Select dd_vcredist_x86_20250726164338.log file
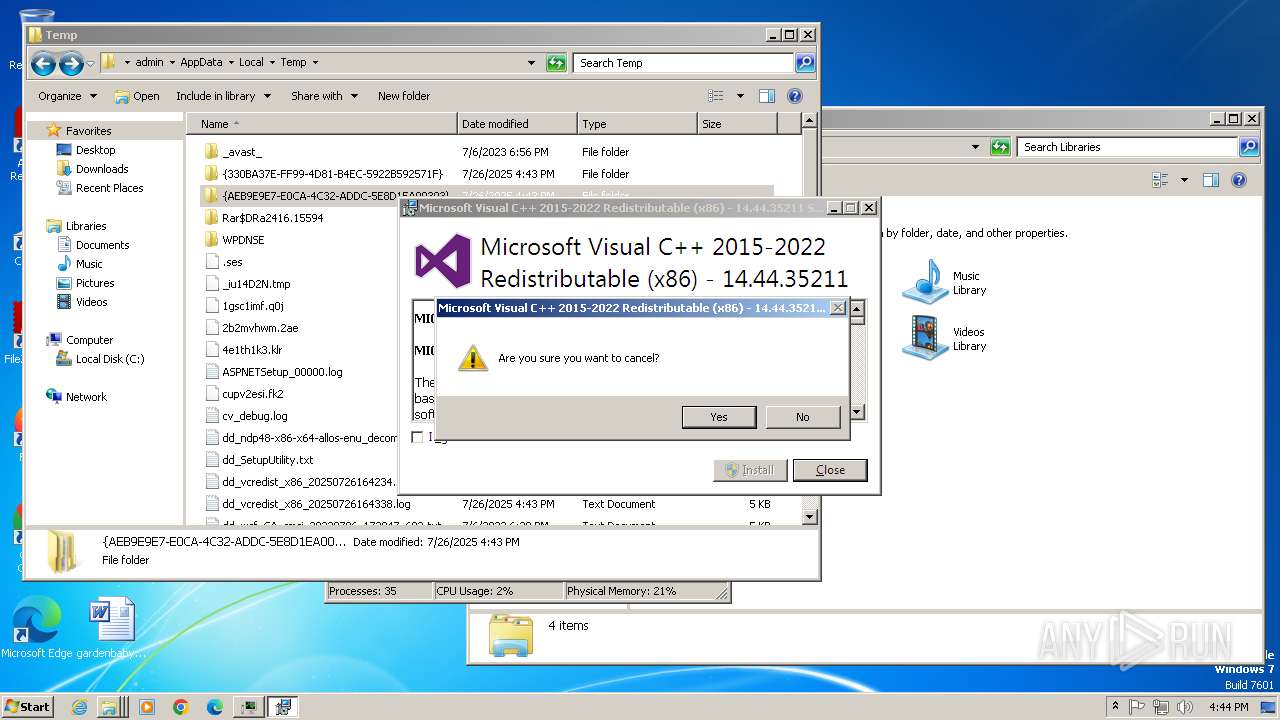The width and height of the screenshot is (1280, 720). [x=316, y=504]
